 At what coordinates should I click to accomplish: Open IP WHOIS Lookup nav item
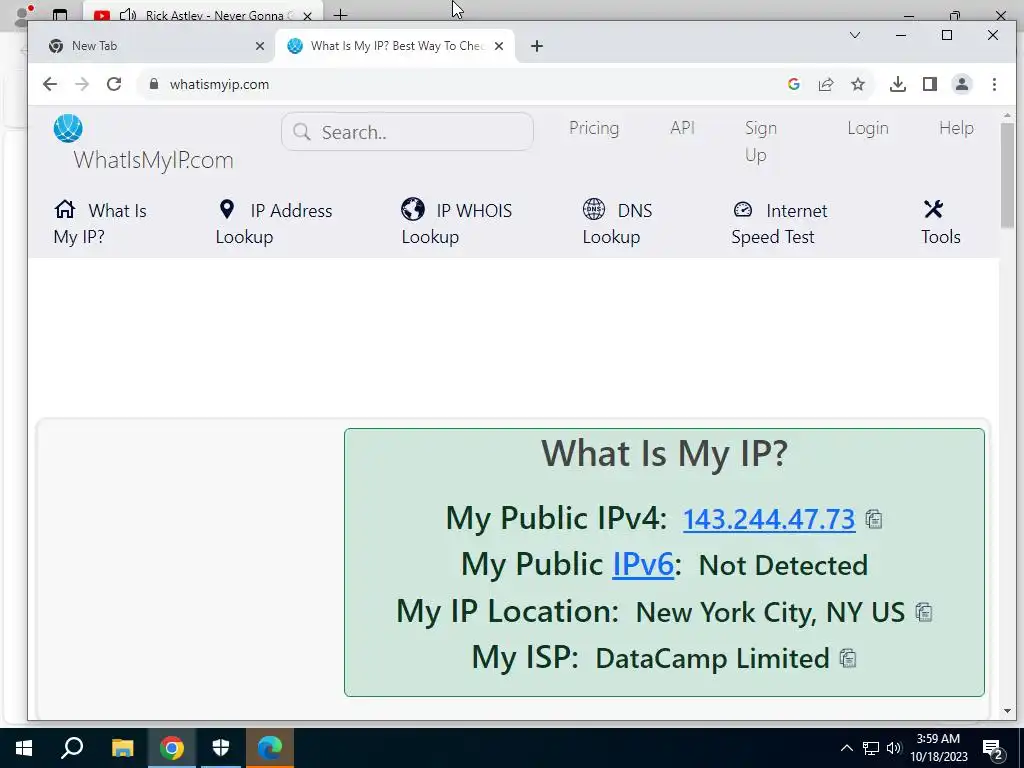(456, 223)
